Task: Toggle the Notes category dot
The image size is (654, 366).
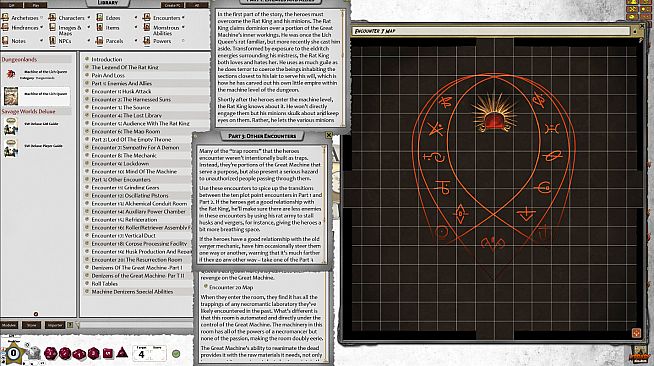Action: click(x=41, y=40)
